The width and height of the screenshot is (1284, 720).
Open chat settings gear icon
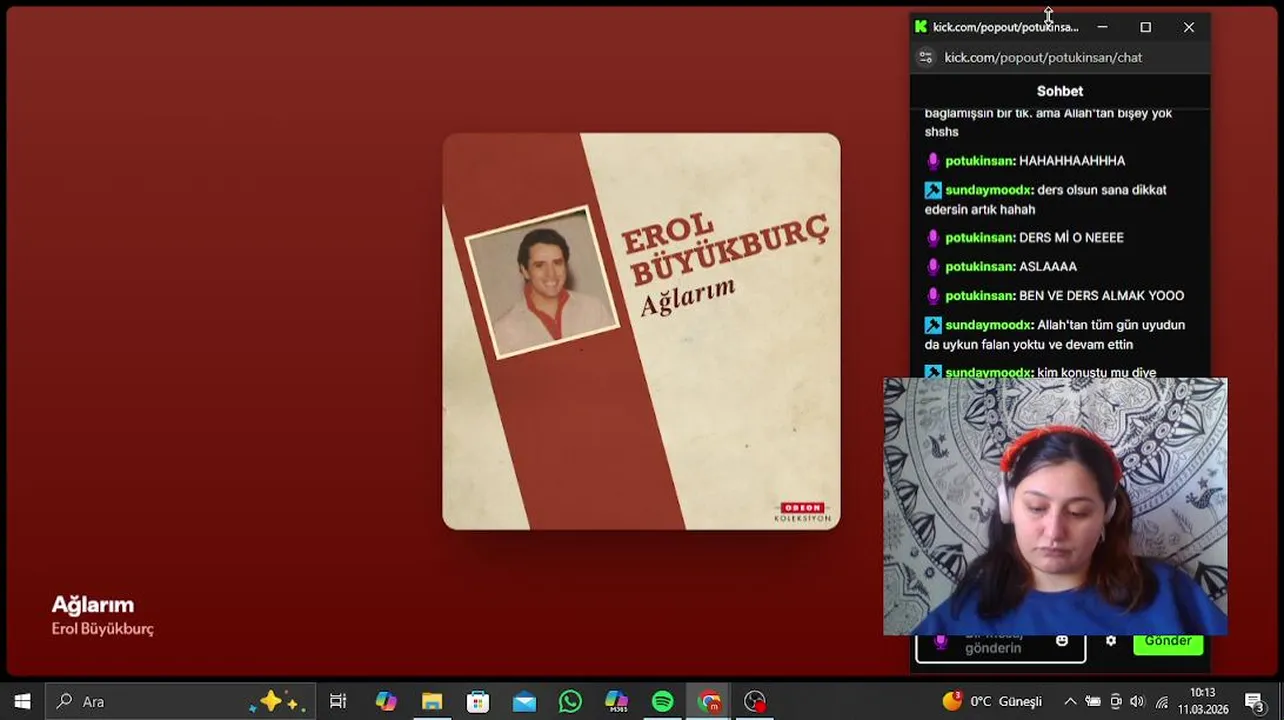click(1111, 640)
